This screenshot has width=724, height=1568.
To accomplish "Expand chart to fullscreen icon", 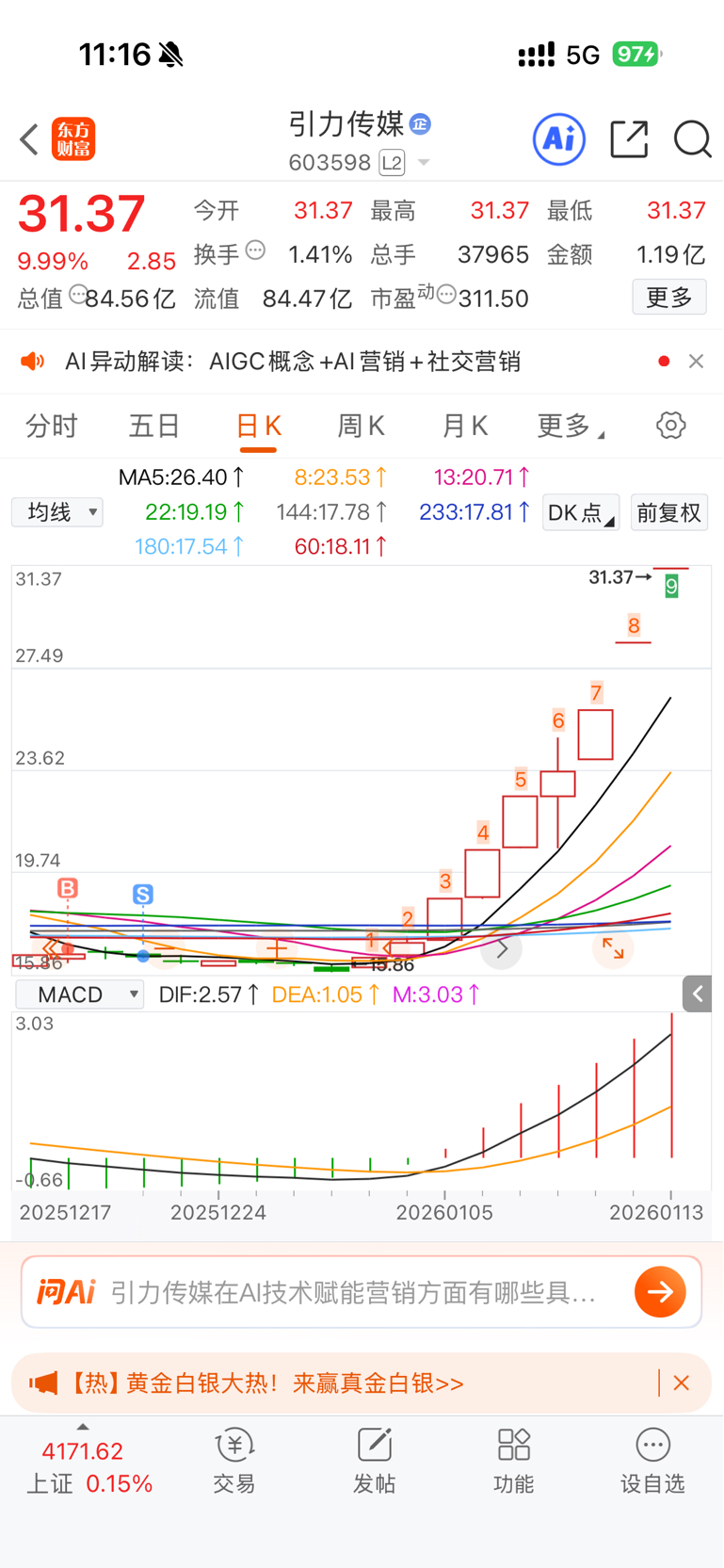I will 613,948.
